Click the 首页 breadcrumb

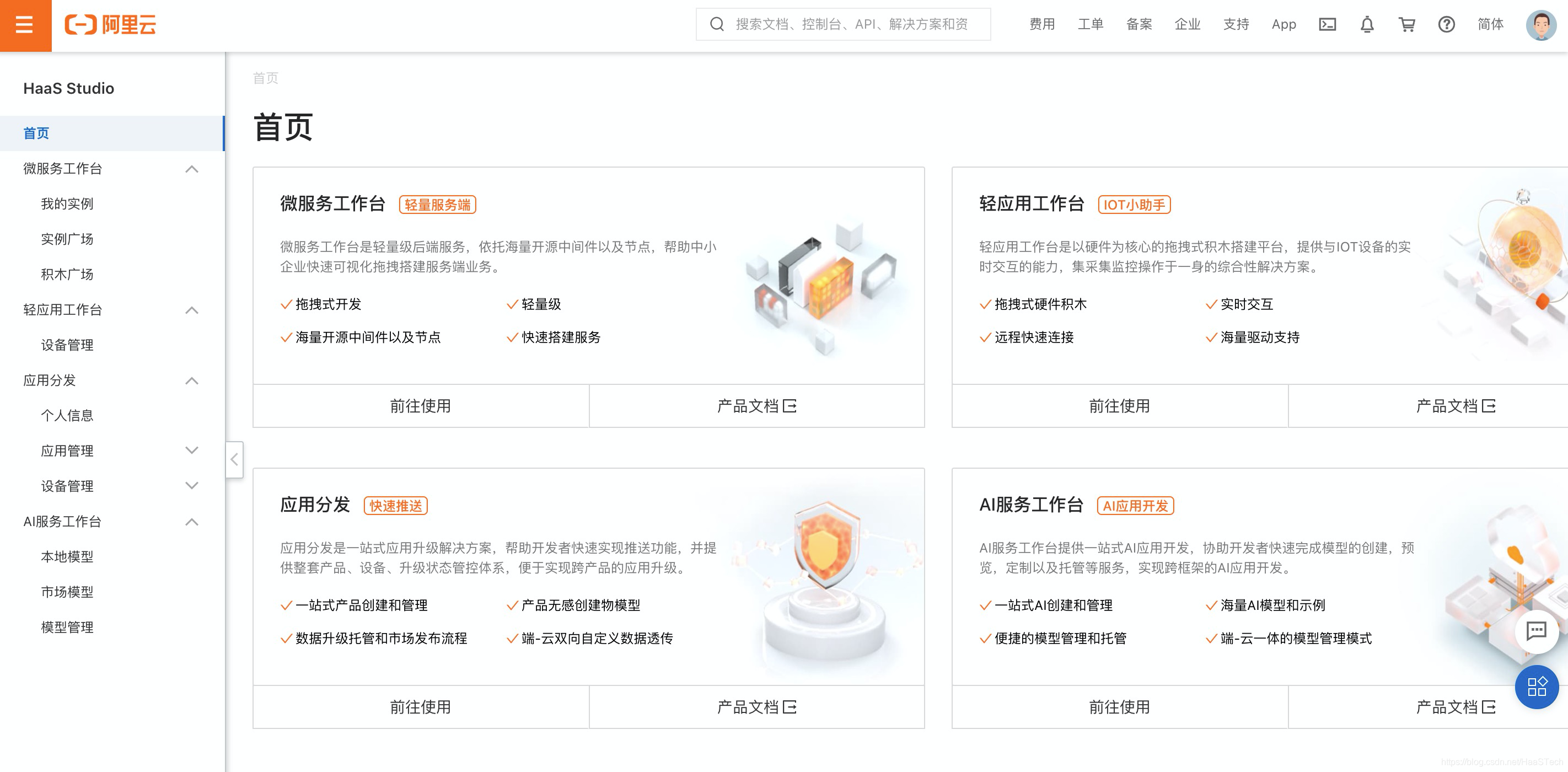pos(265,78)
